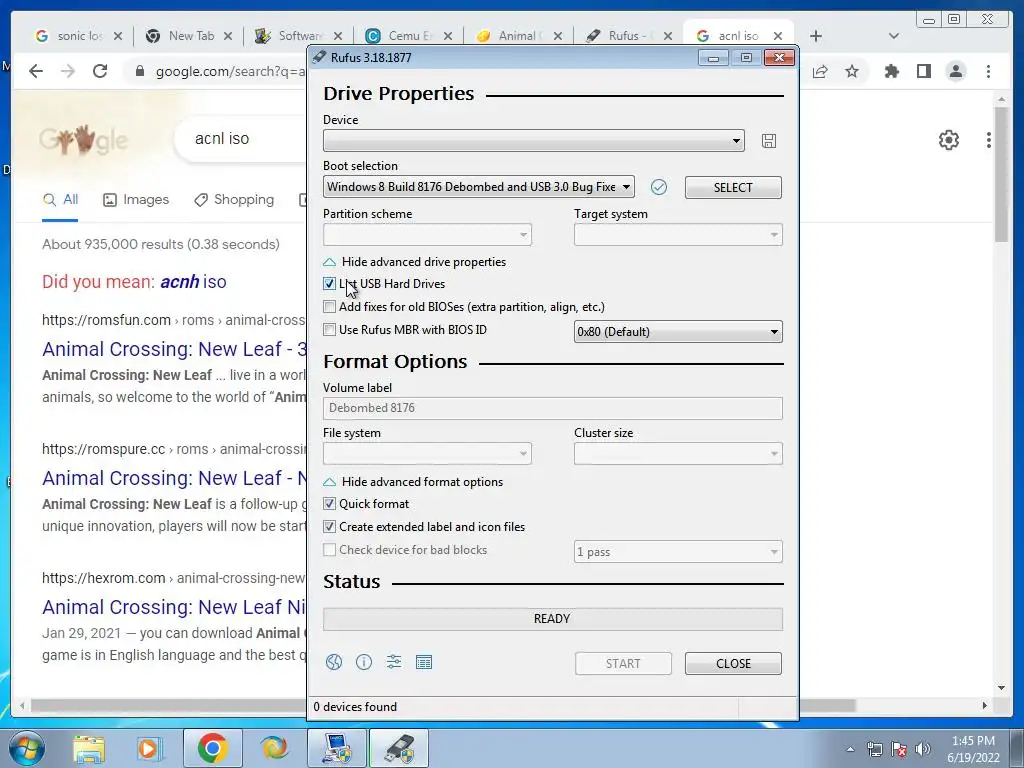Uncheck List USB Hard Drives
The width and height of the screenshot is (1024, 768).
[329, 284]
